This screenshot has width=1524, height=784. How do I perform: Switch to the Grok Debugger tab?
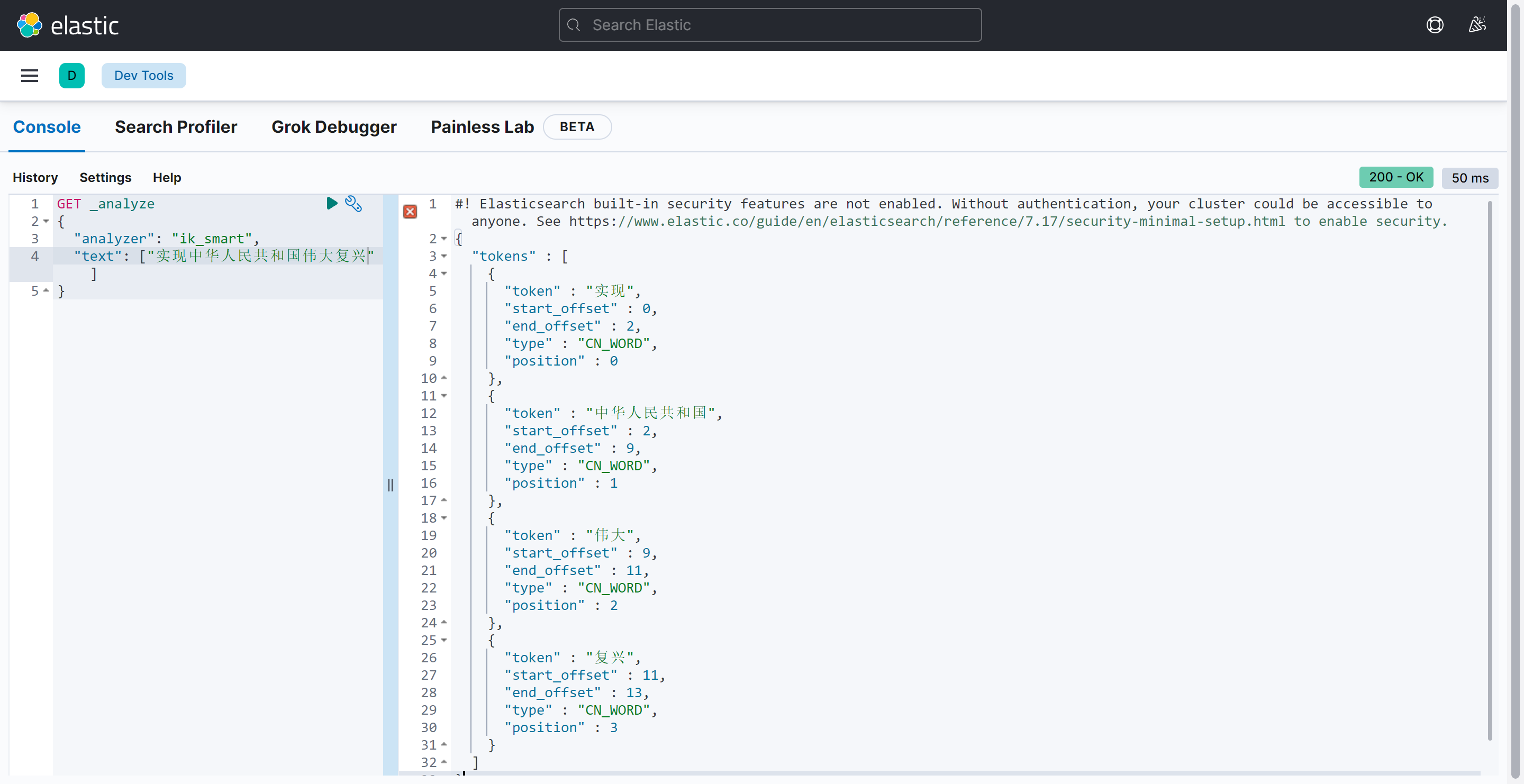[334, 127]
